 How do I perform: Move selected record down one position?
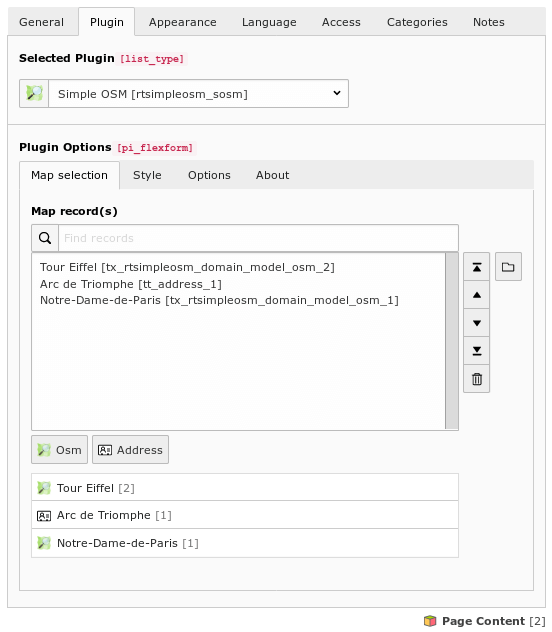pyautogui.click(x=476, y=323)
